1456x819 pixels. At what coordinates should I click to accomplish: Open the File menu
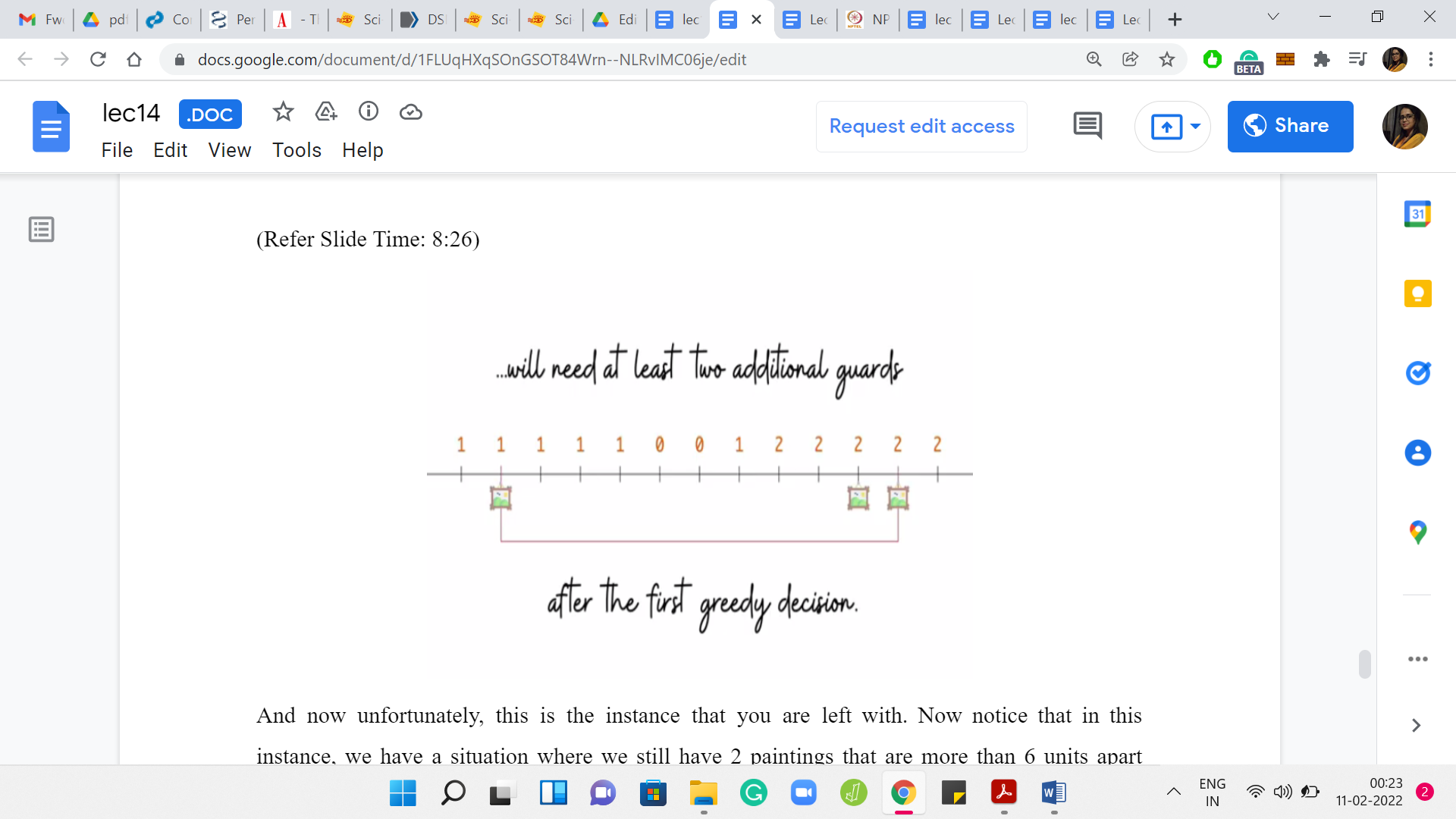click(117, 150)
